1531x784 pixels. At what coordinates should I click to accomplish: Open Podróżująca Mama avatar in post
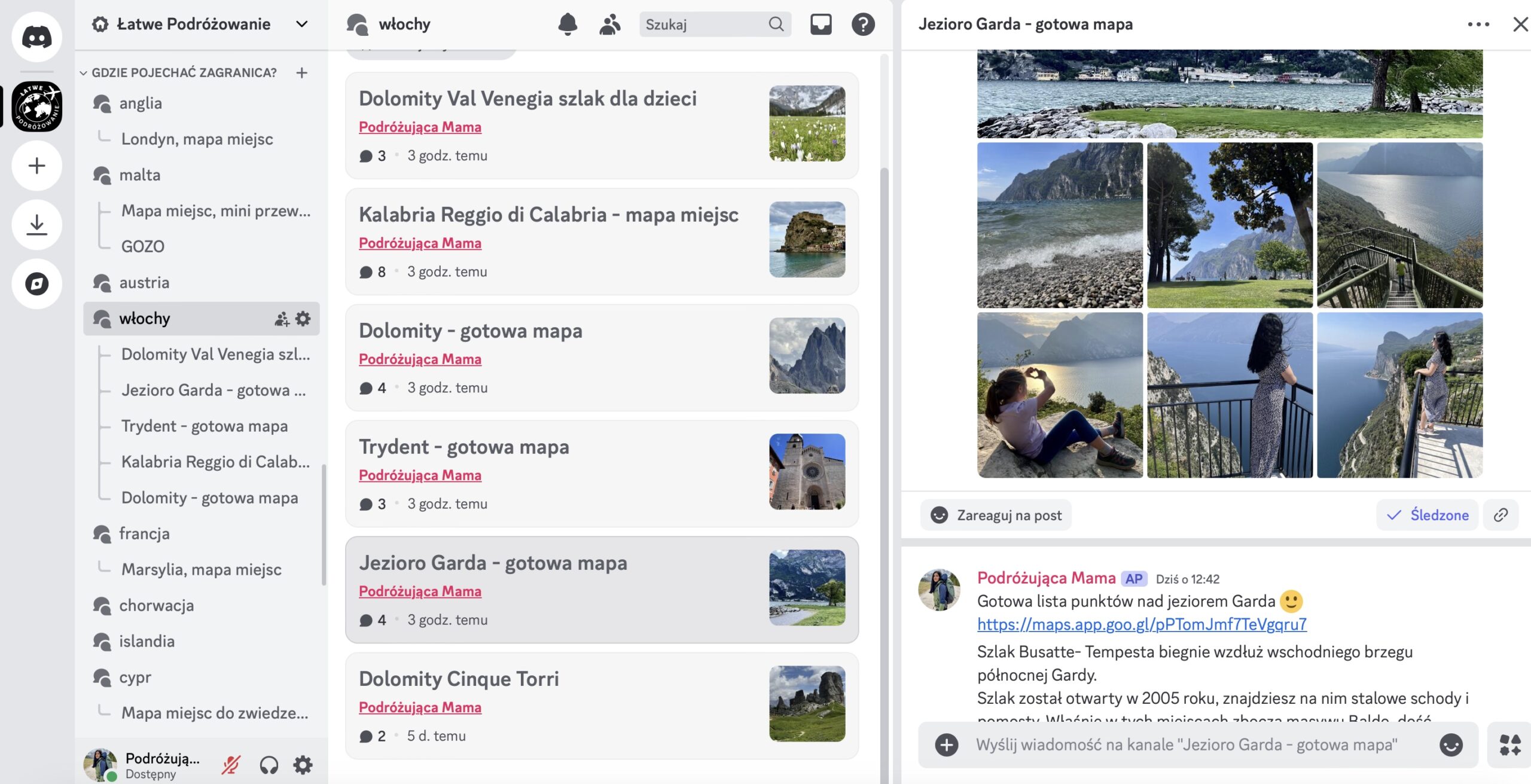tap(939, 590)
